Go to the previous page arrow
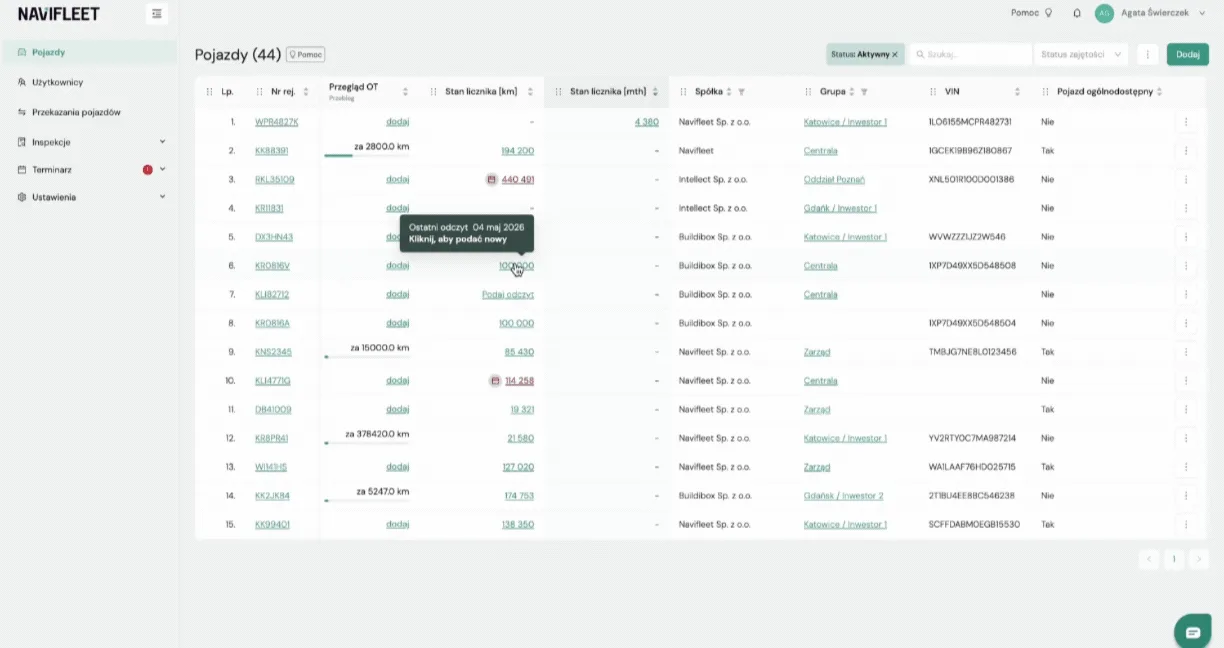Image resolution: width=1224 pixels, height=648 pixels. tap(1149, 559)
